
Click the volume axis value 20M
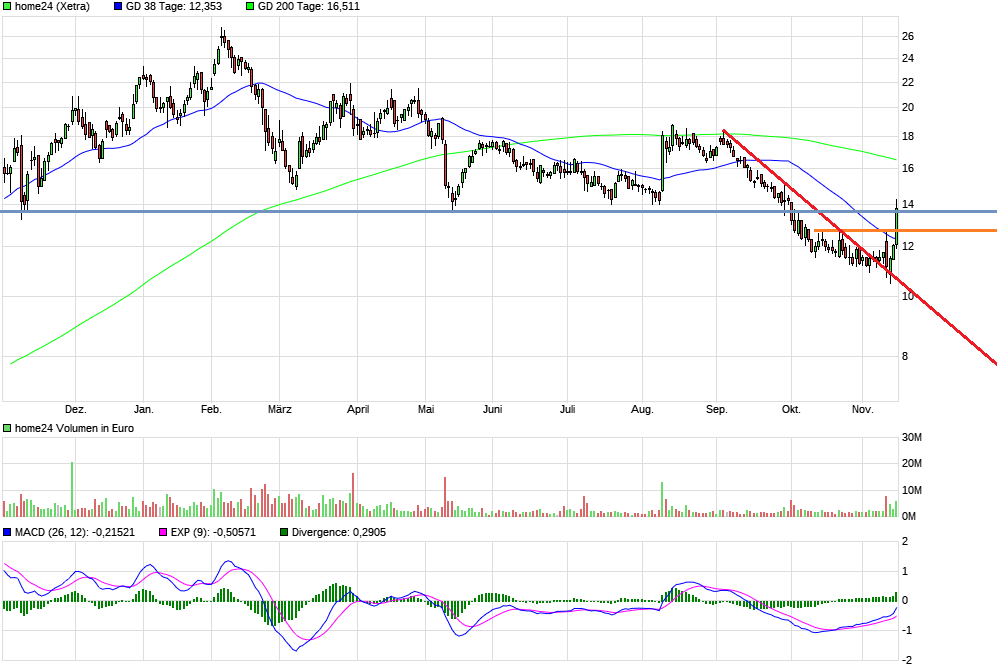912,463
